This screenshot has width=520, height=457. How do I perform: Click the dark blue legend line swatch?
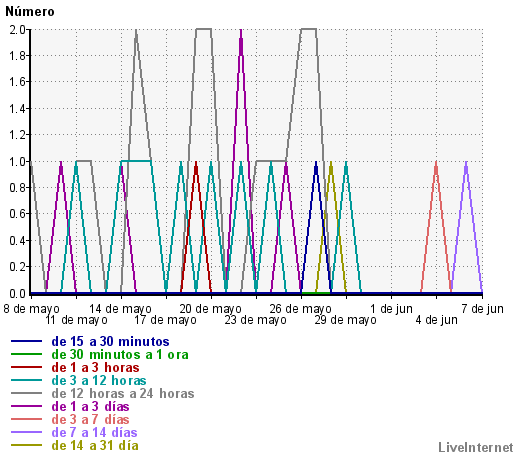pyautogui.click(x=26, y=341)
